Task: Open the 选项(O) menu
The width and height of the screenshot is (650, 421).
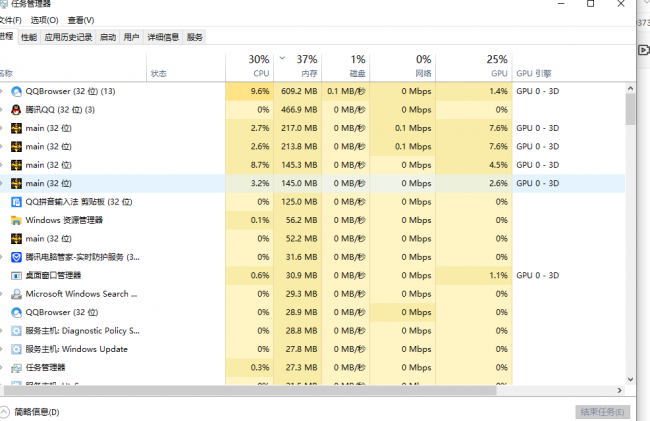Action: click(x=44, y=20)
